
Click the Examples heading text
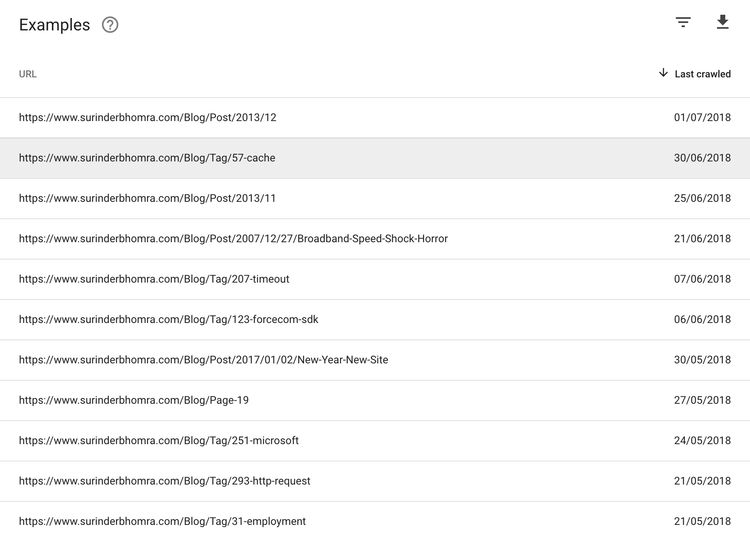(55, 25)
